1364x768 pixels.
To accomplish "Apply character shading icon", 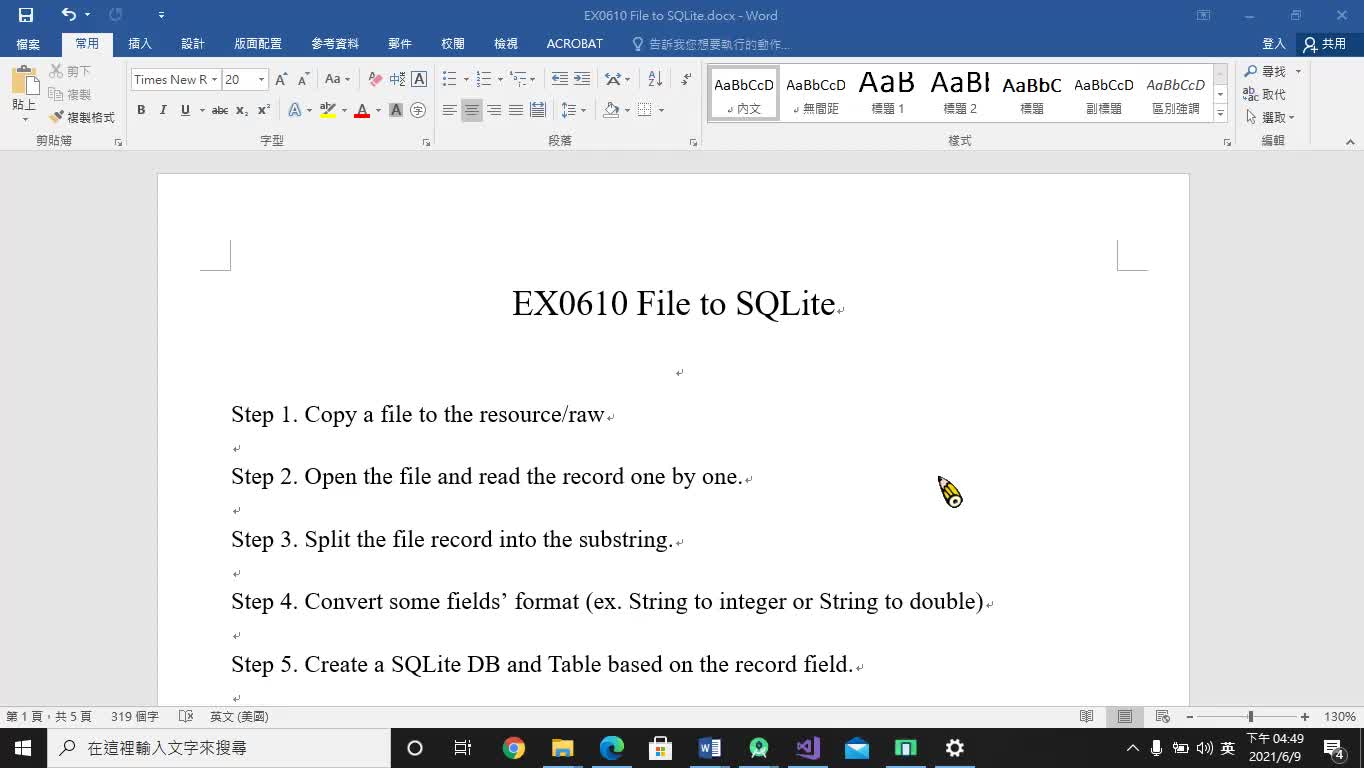I will point(396,110).
